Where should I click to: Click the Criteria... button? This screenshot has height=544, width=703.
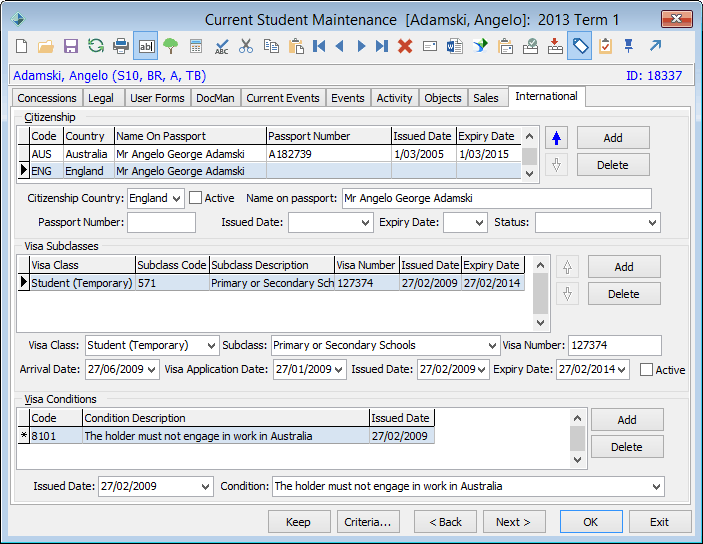368,522
